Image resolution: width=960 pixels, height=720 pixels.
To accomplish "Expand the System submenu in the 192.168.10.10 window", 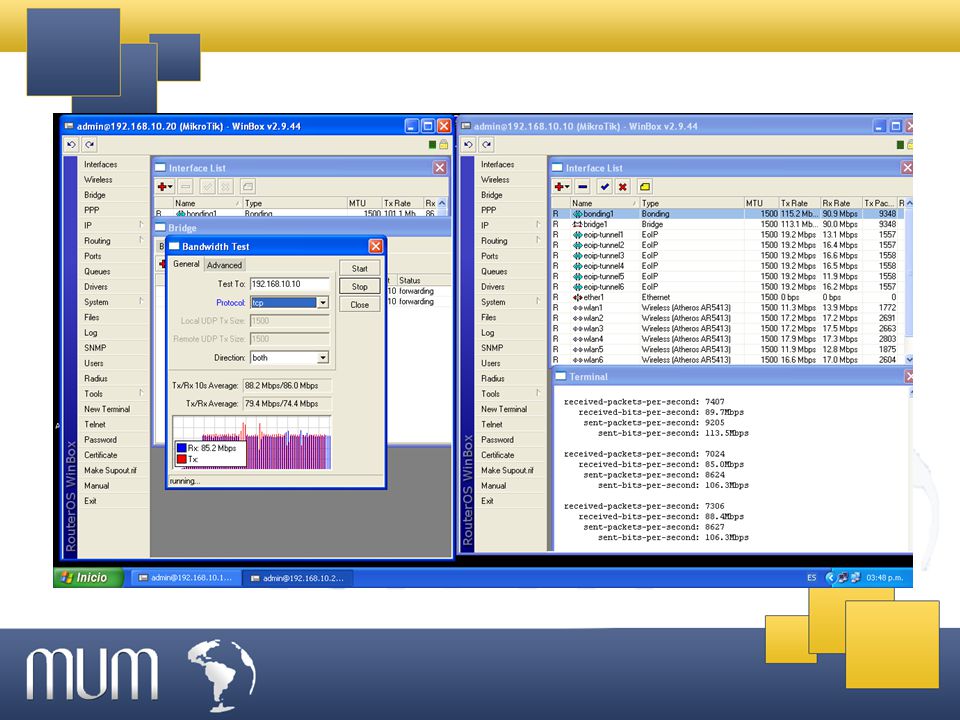I will 538,302.
